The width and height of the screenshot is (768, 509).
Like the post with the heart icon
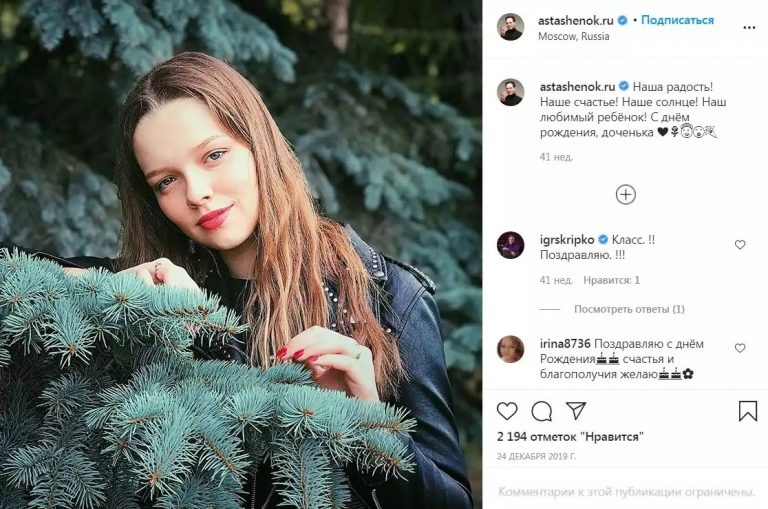pos(508,411)
